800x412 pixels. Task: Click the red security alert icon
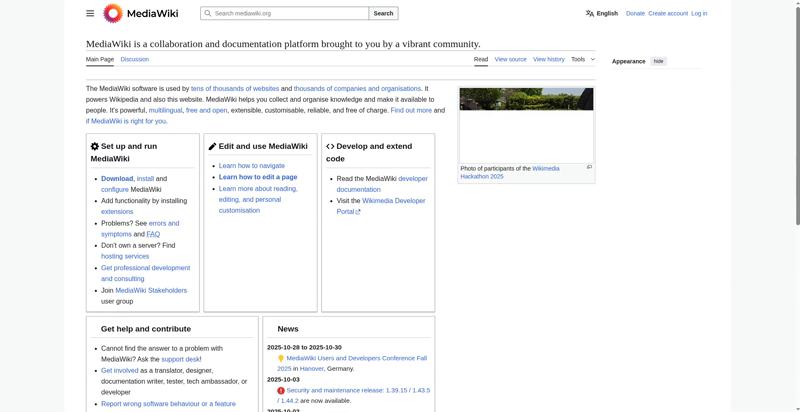(x=281, y=390)
